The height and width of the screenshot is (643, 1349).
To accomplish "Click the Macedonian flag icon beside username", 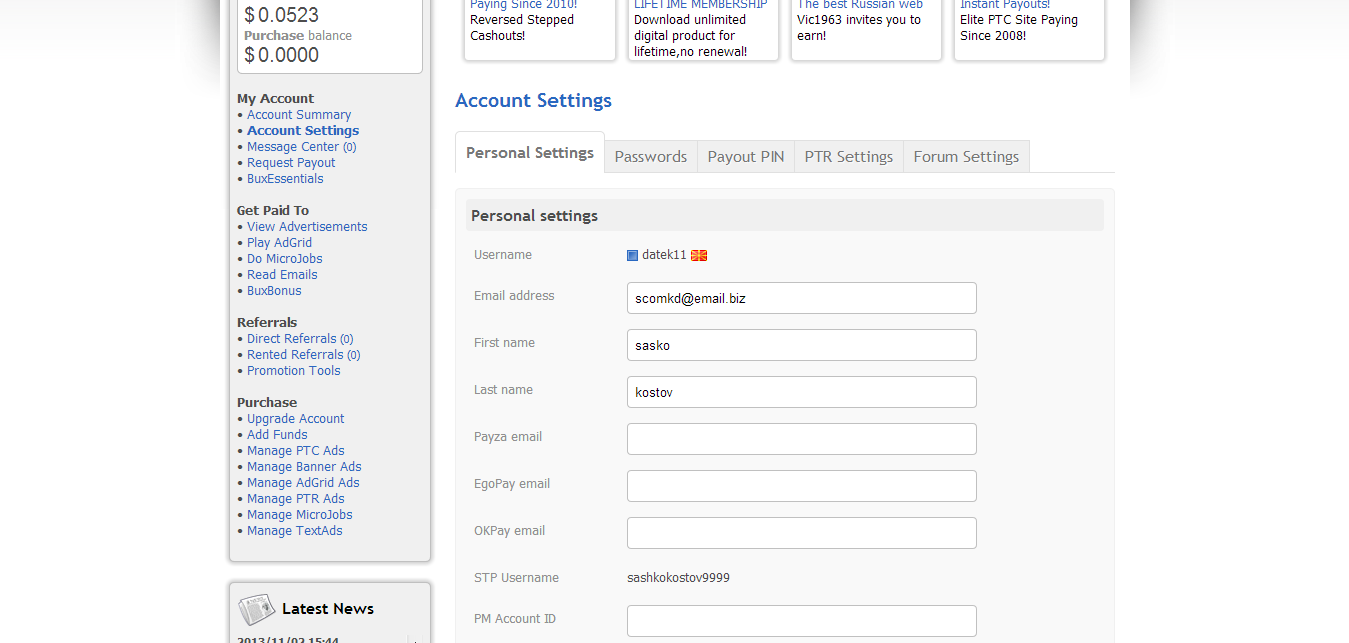I will click(x=699, y=255).
